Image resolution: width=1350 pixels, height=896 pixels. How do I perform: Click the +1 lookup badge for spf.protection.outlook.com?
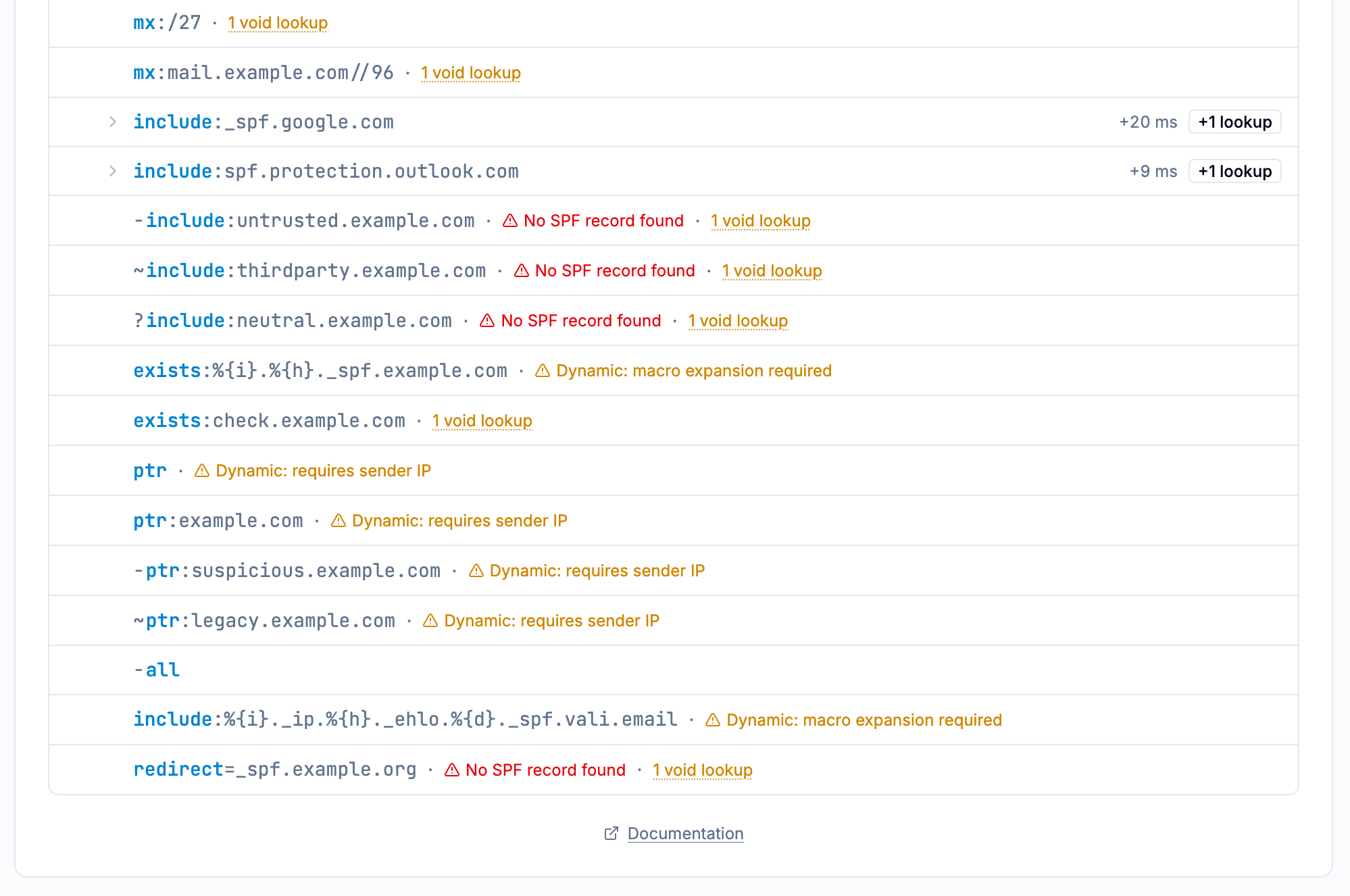[1234, 171]
